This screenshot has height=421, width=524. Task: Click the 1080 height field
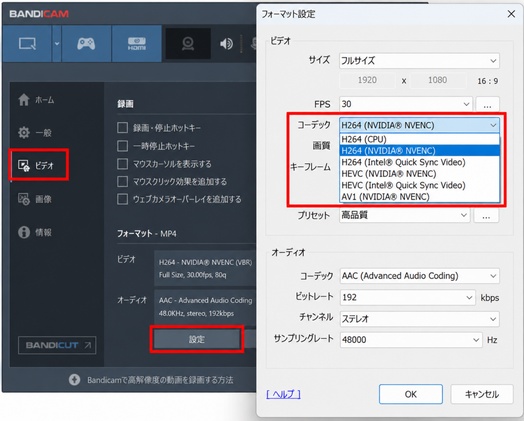click(x=438, y=80)
